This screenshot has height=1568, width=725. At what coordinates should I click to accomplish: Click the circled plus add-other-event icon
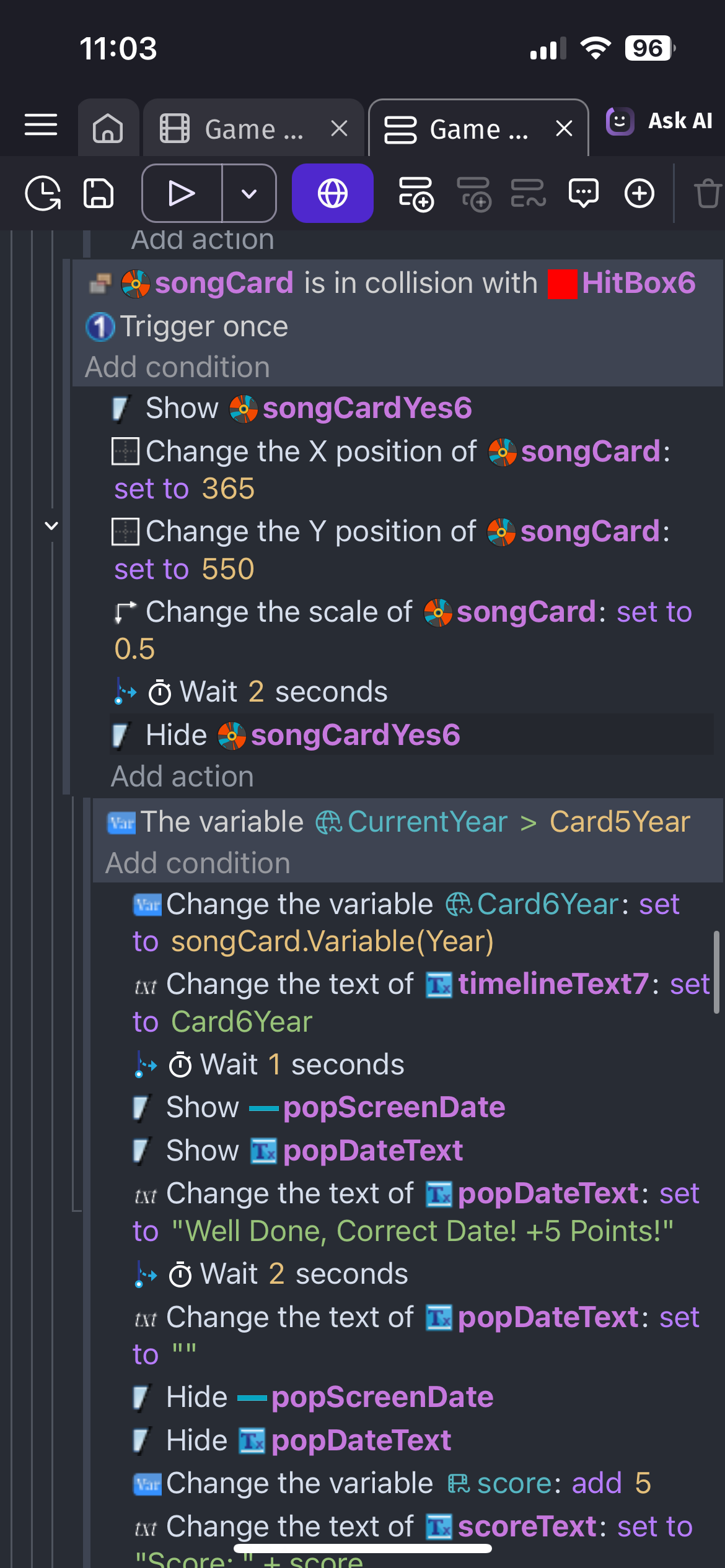pyautogui.click(x=639, y=193)
